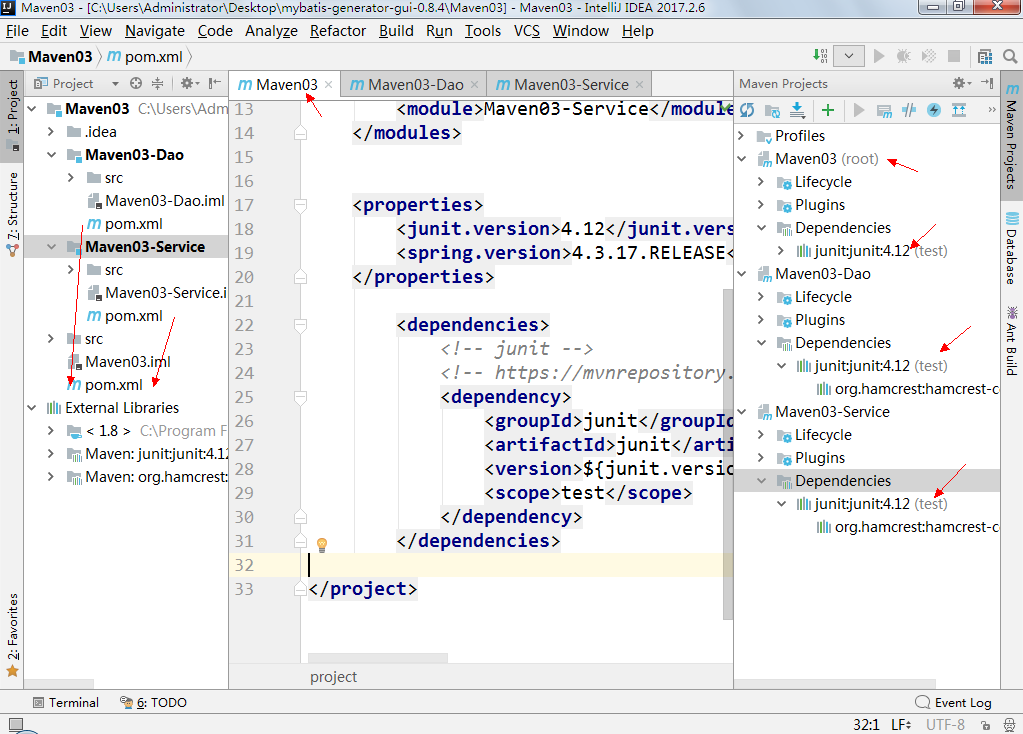Toggle Maven offline mode
The image size is (1023, 734).
(x=909, y=110)
